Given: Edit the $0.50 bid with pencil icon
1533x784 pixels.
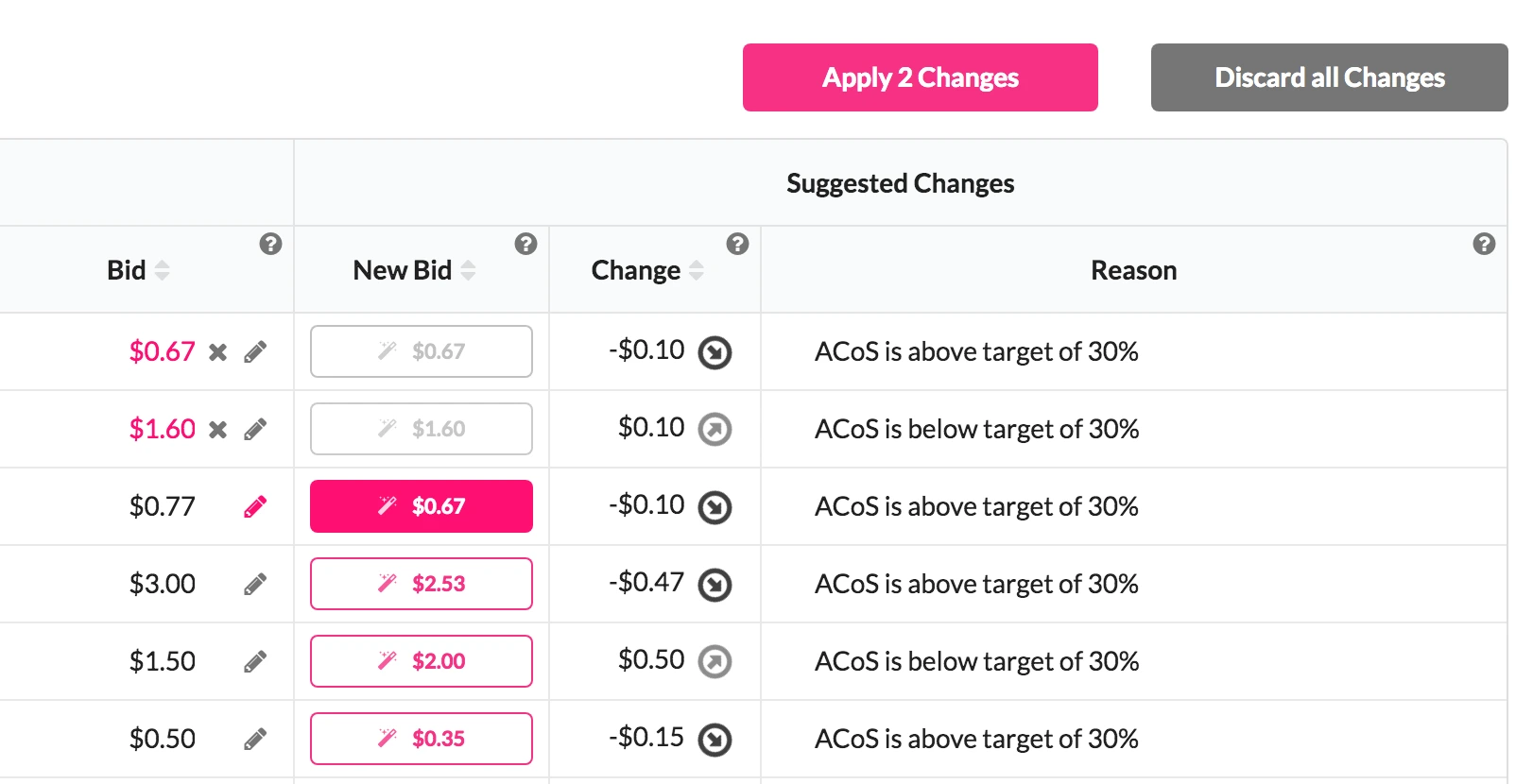Looking at the screenshot, I should point(255,740).
